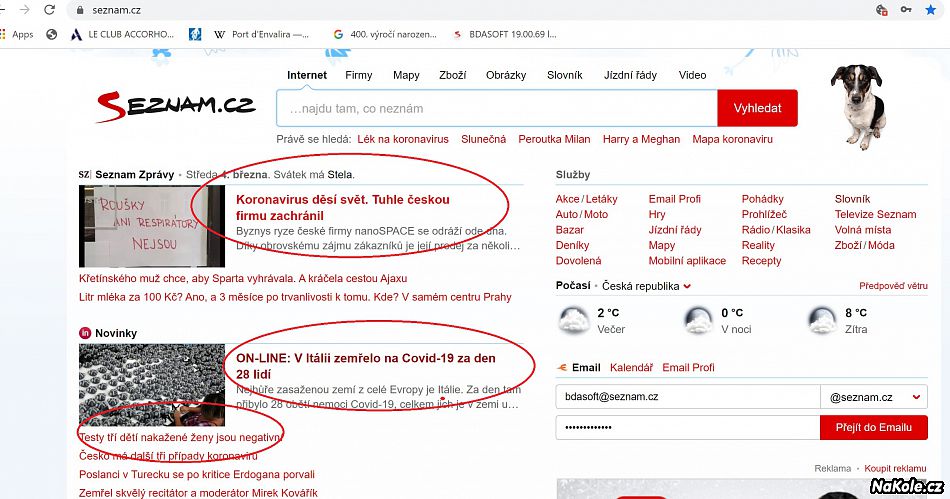Click the globe bookmark icon
Image resolution: width=950 pixels, height=499 pixels.
(x=51, y=35)
